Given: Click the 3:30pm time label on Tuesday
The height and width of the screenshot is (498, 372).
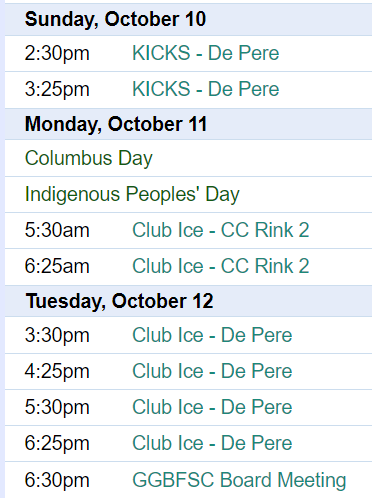Looking at the screenshot, I should [x=57, y=336].
